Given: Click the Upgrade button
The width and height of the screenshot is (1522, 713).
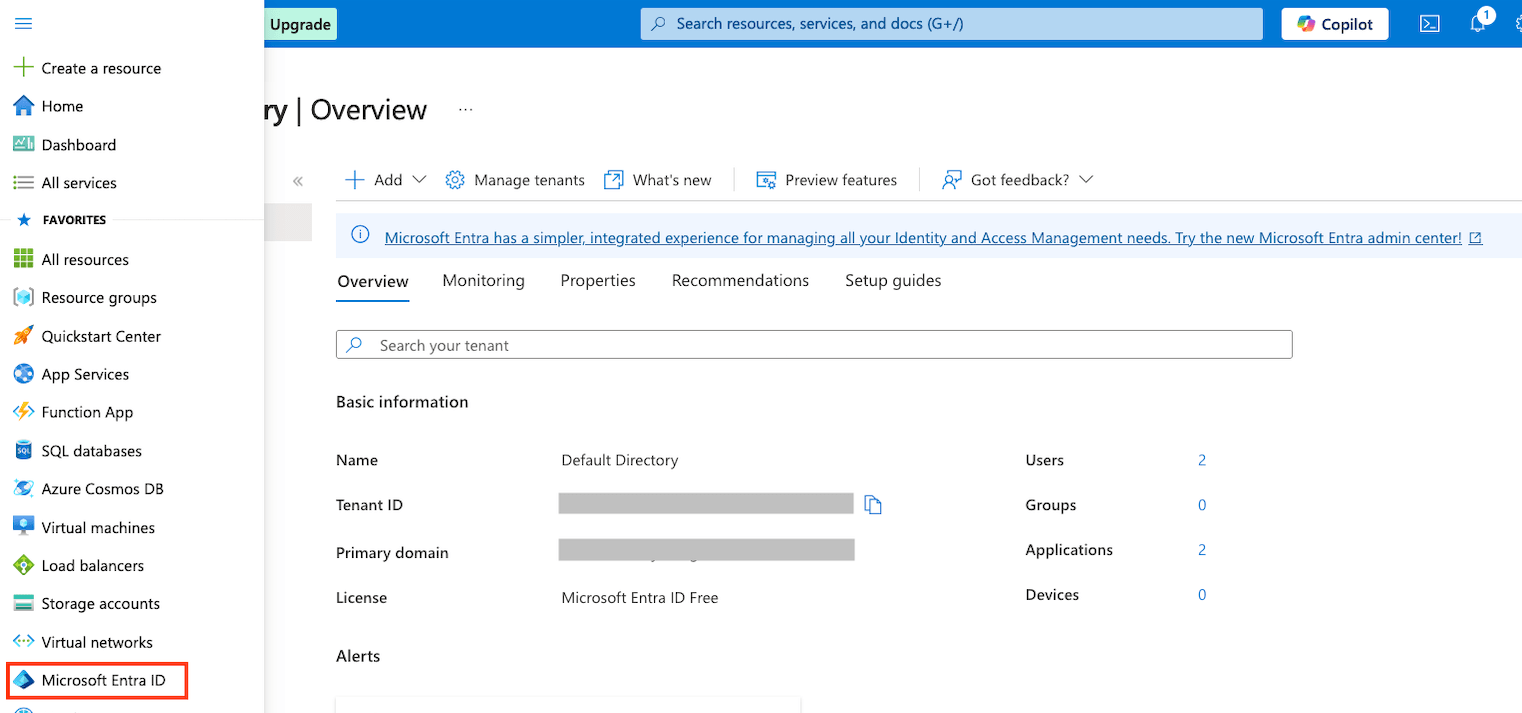Looking at the screenshot, I should pyautogui.click(x=300, y=24).
